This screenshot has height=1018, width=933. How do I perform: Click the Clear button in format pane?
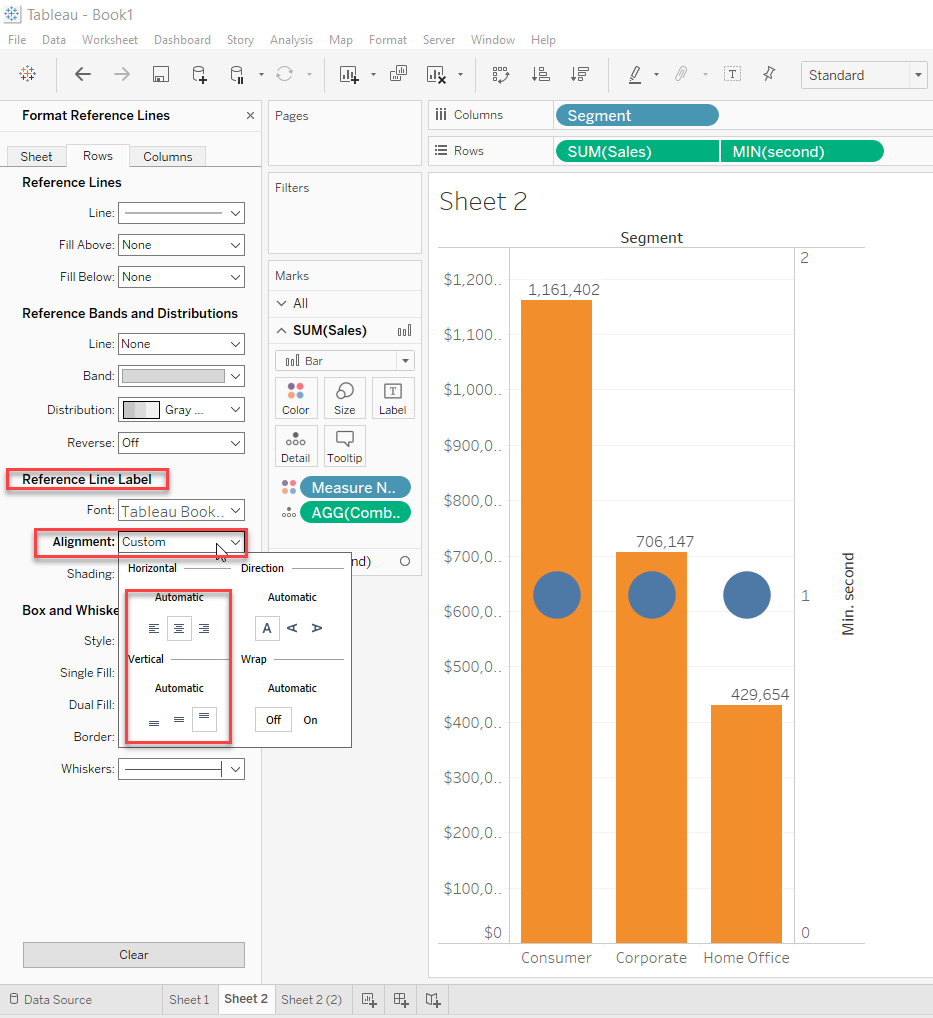pos(134,955)
